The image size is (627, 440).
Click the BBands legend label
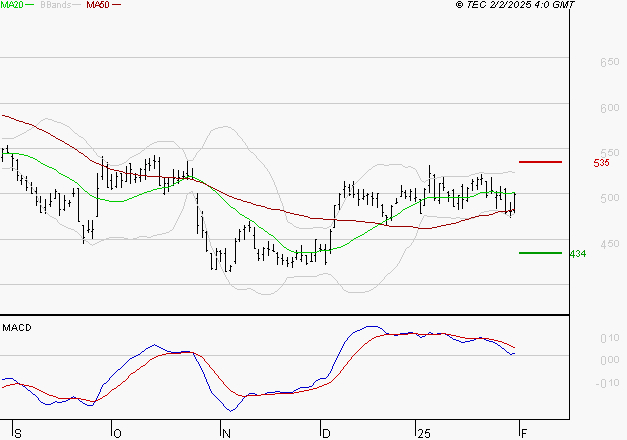(56, 5)
